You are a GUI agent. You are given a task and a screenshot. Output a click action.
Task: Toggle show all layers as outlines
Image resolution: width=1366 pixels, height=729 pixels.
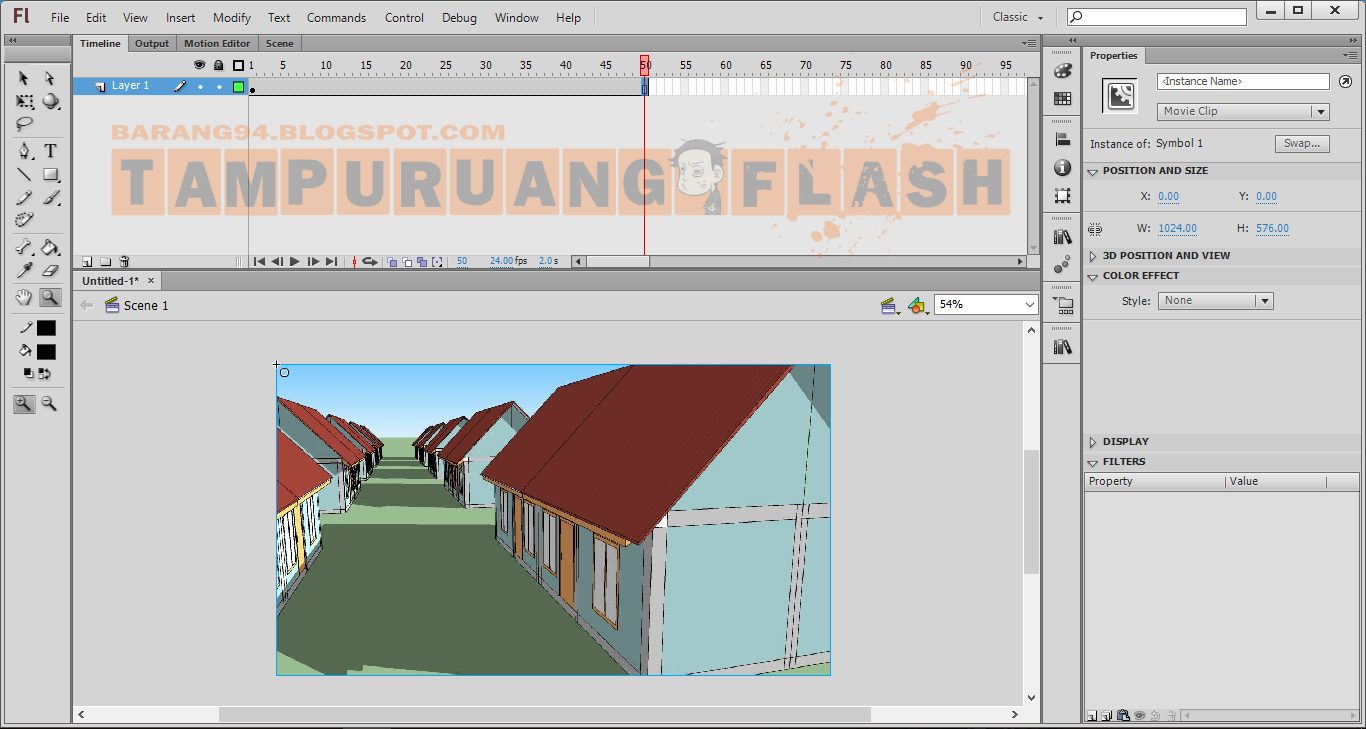[238, 66]
